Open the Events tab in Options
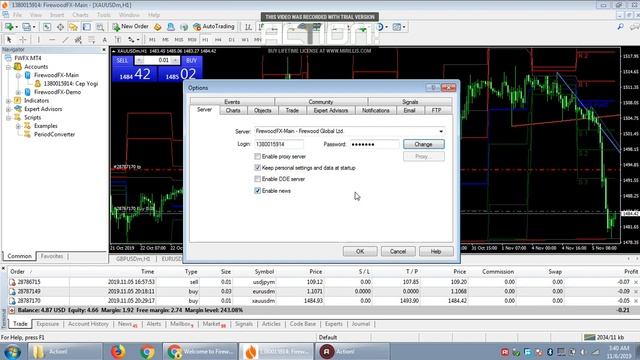640x360 pixels. coord(232,102)
